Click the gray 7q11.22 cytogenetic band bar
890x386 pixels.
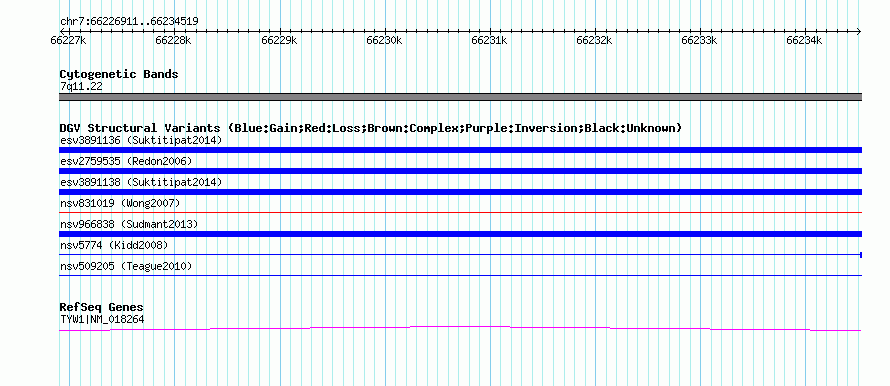pos(460,97)
